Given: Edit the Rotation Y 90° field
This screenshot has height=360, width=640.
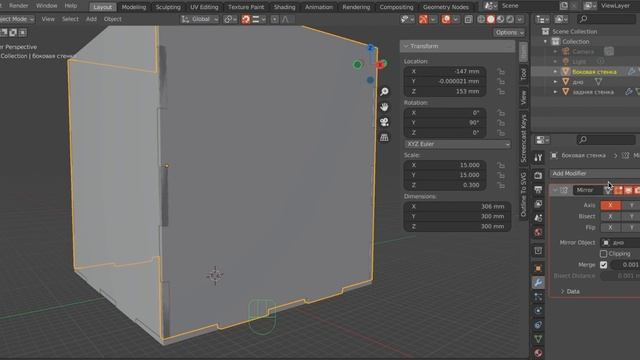Looking at the screenshot, I should 445,123.
